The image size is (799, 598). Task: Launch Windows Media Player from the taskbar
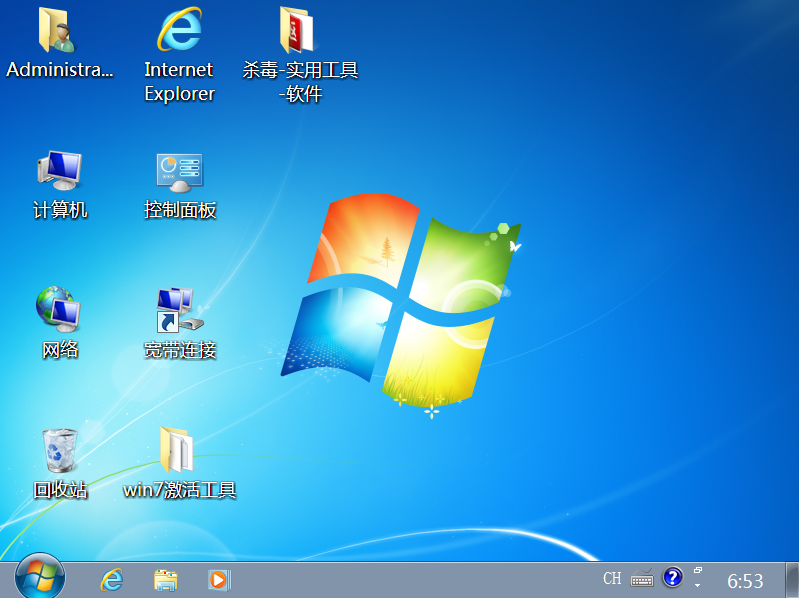pyautogui.click(x=219, y=579)
